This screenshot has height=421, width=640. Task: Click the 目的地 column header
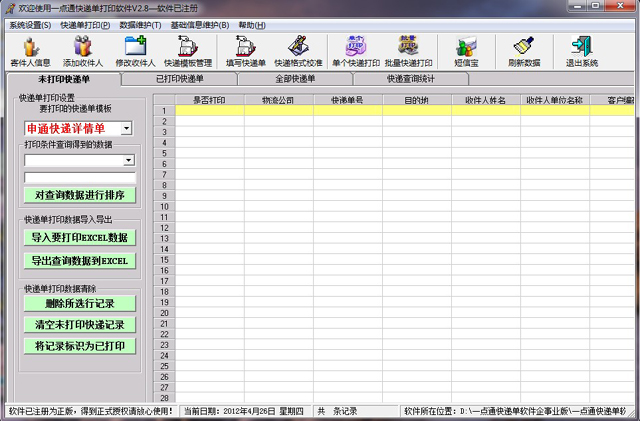[x=416, y=100]
